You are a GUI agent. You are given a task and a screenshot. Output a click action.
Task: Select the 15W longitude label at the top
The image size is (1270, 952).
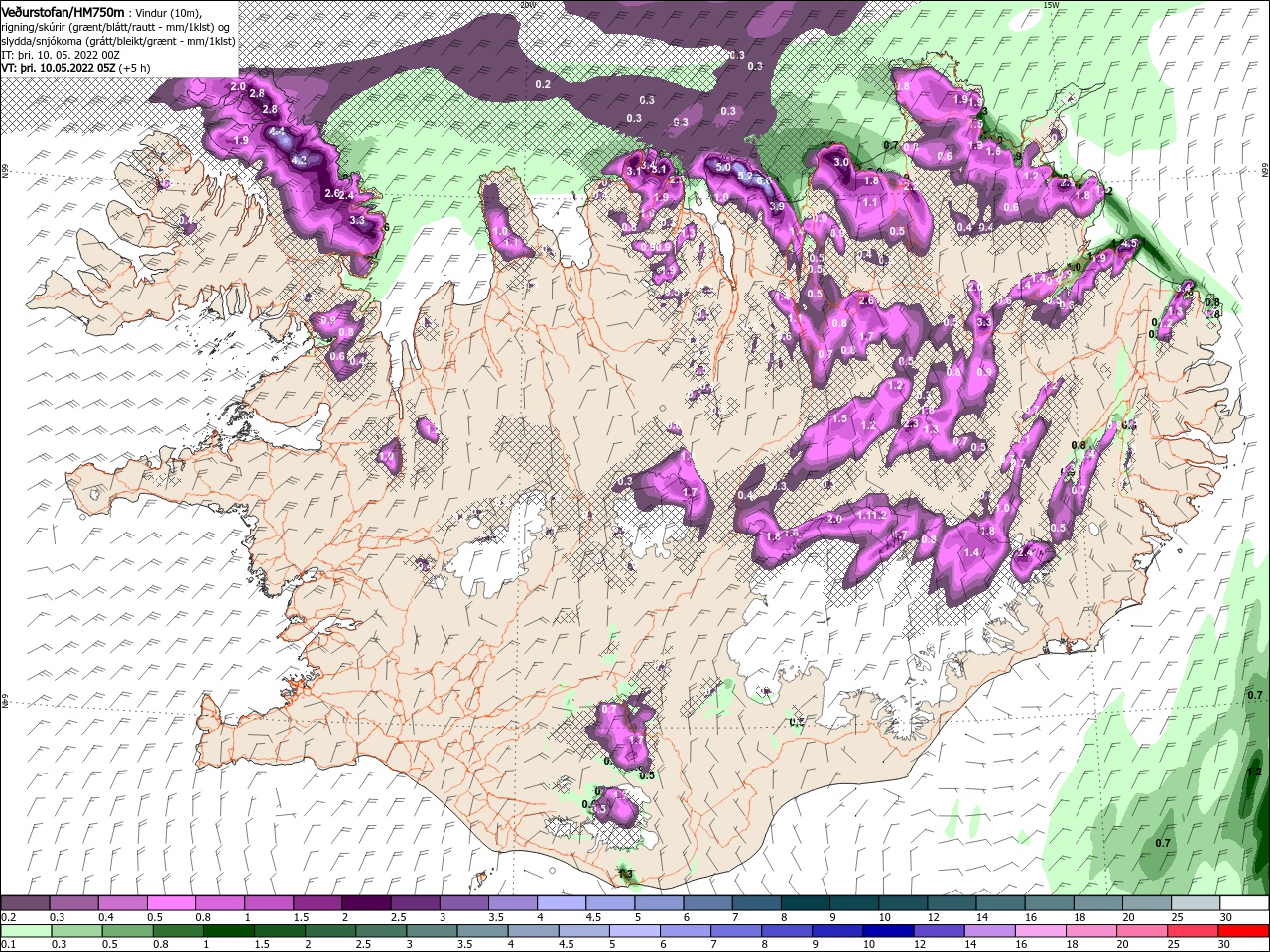pos(1052,5)
